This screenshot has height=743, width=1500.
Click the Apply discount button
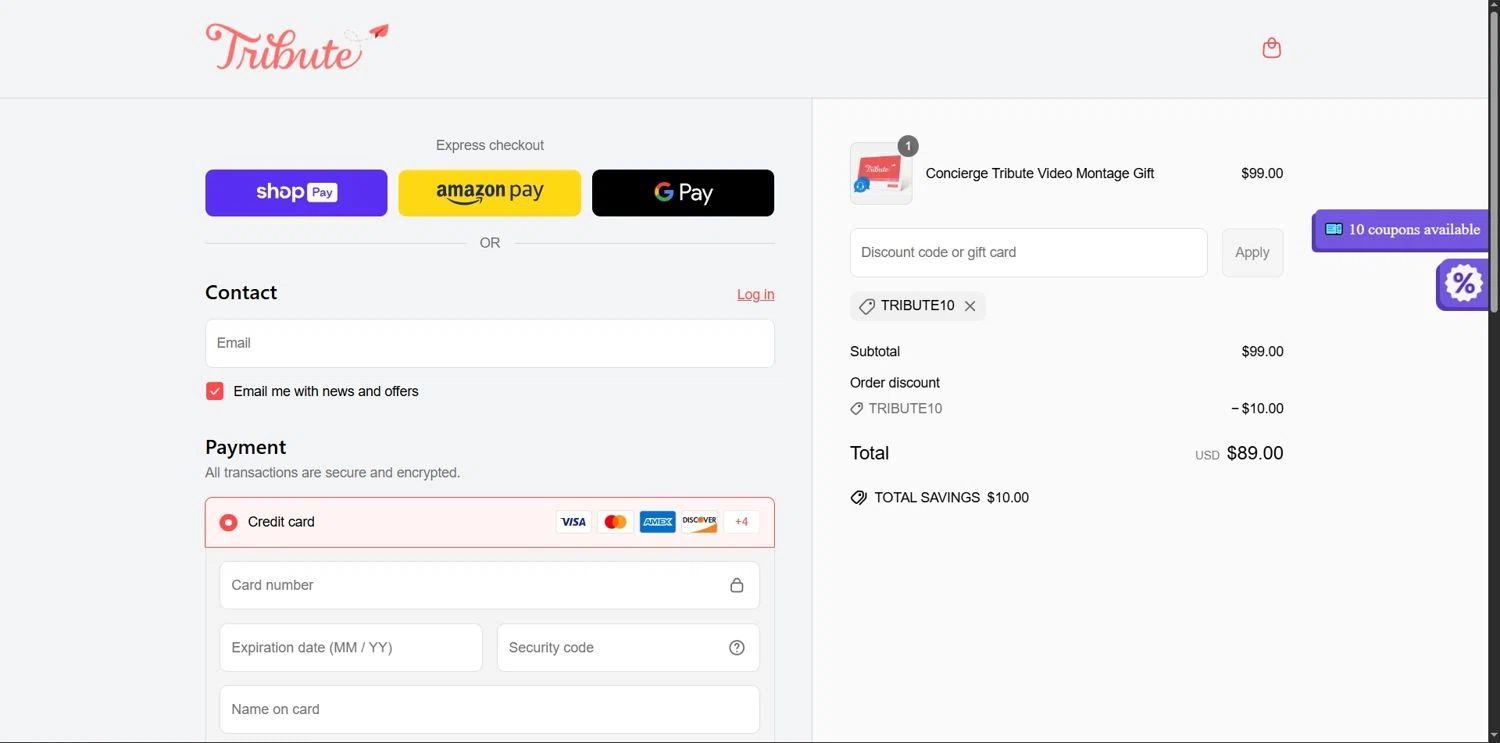pos(1252,253)
